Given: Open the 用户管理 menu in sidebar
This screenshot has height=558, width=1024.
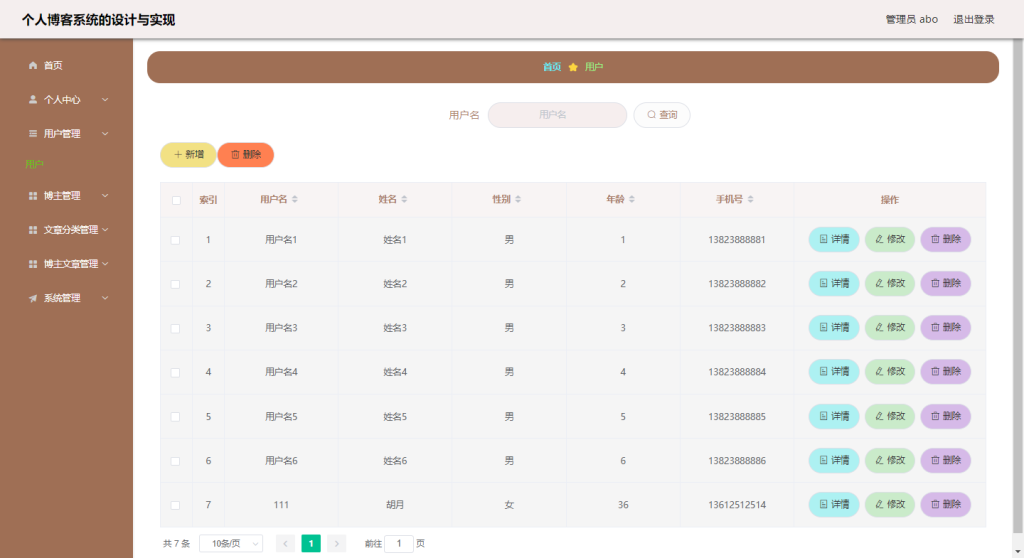Looking at the screenshot, I should [67, 133].
